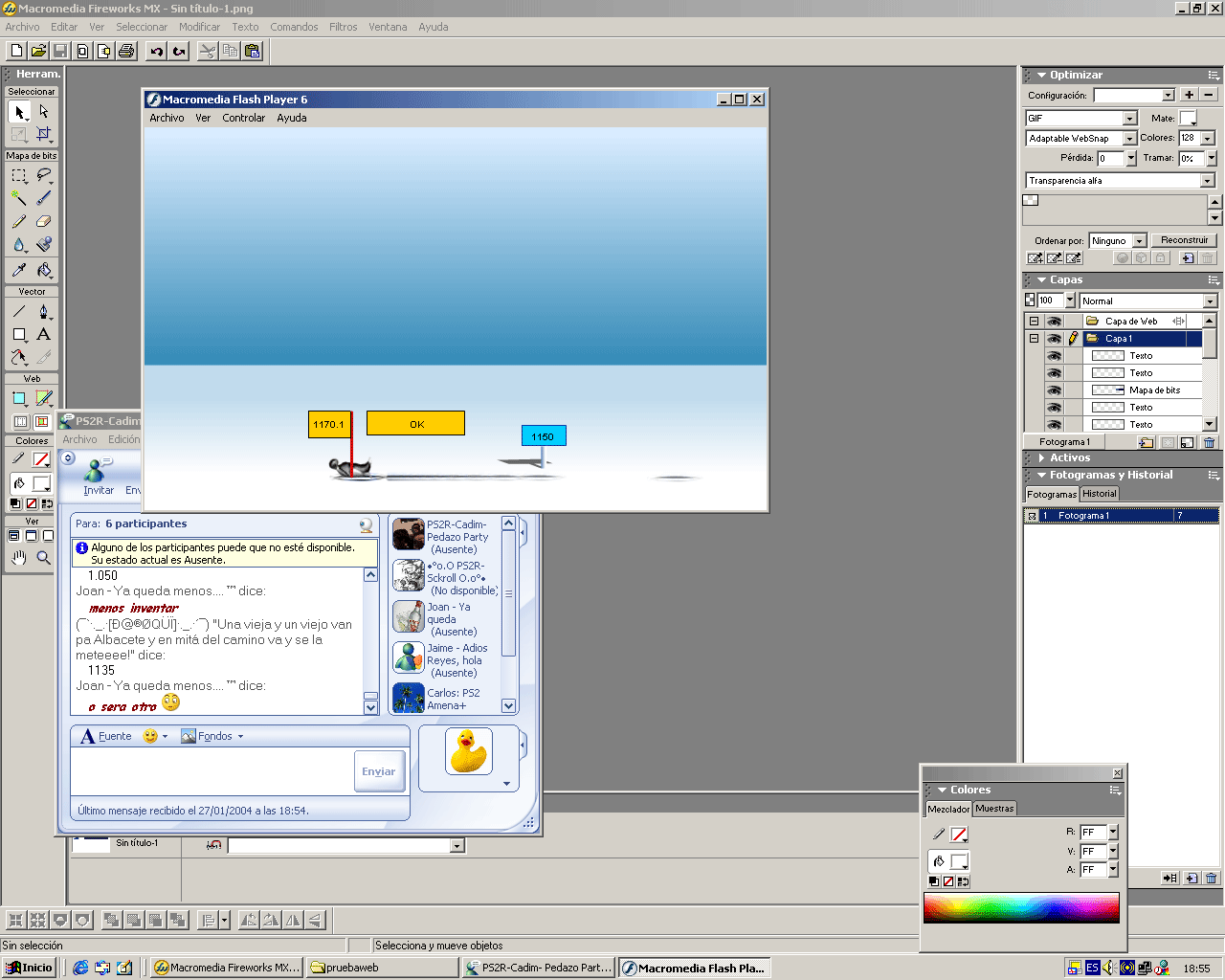Image resolution: width=1225 pixels, height=980 pixels.
Task: Open the Fondos option in Messenger
Action: point(212,736)
